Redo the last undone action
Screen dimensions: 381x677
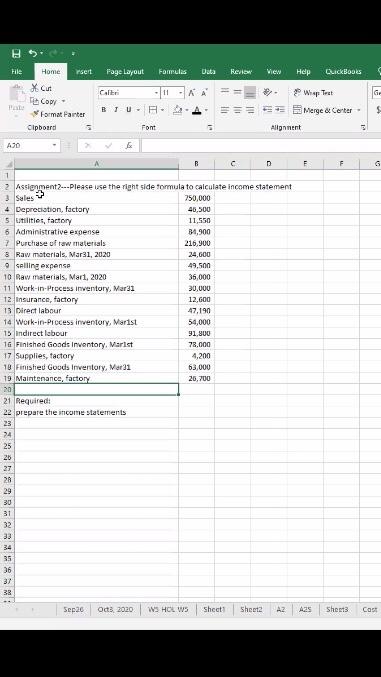(54, 53)
